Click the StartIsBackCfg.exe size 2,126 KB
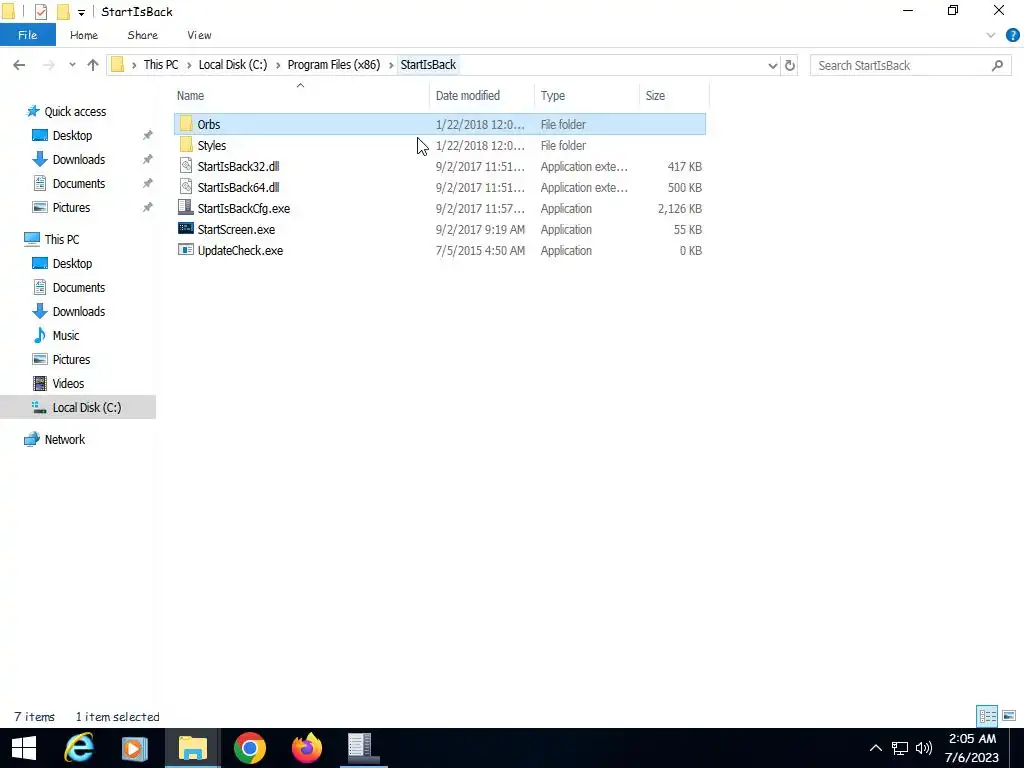The width and height of the screenshot is (1024, 768). (x=679, y=208)
